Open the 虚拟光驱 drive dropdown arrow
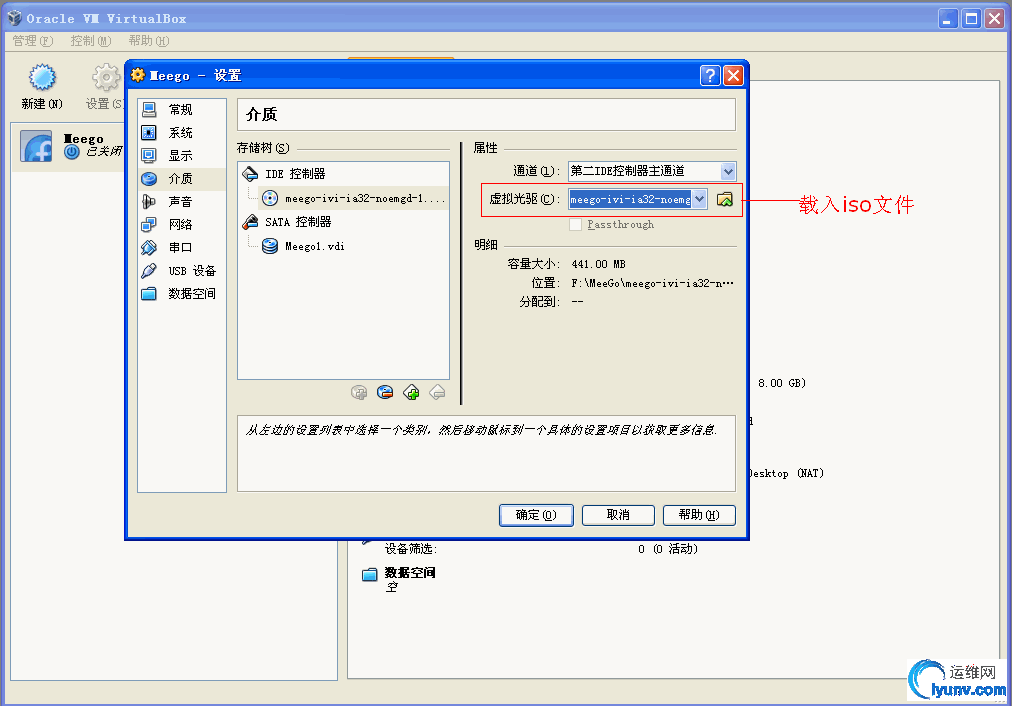The width and height of the screenshot is (1012, 706). pos(700,199)
